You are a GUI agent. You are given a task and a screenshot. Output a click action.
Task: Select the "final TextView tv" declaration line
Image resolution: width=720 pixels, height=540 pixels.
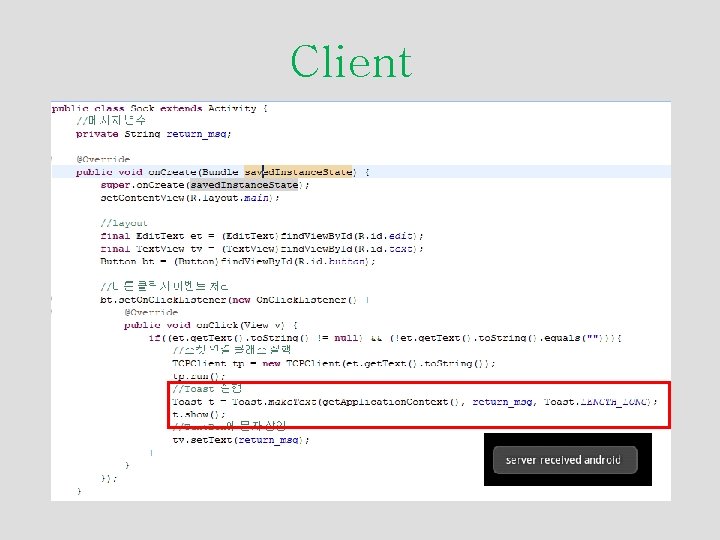coord(262,249)
